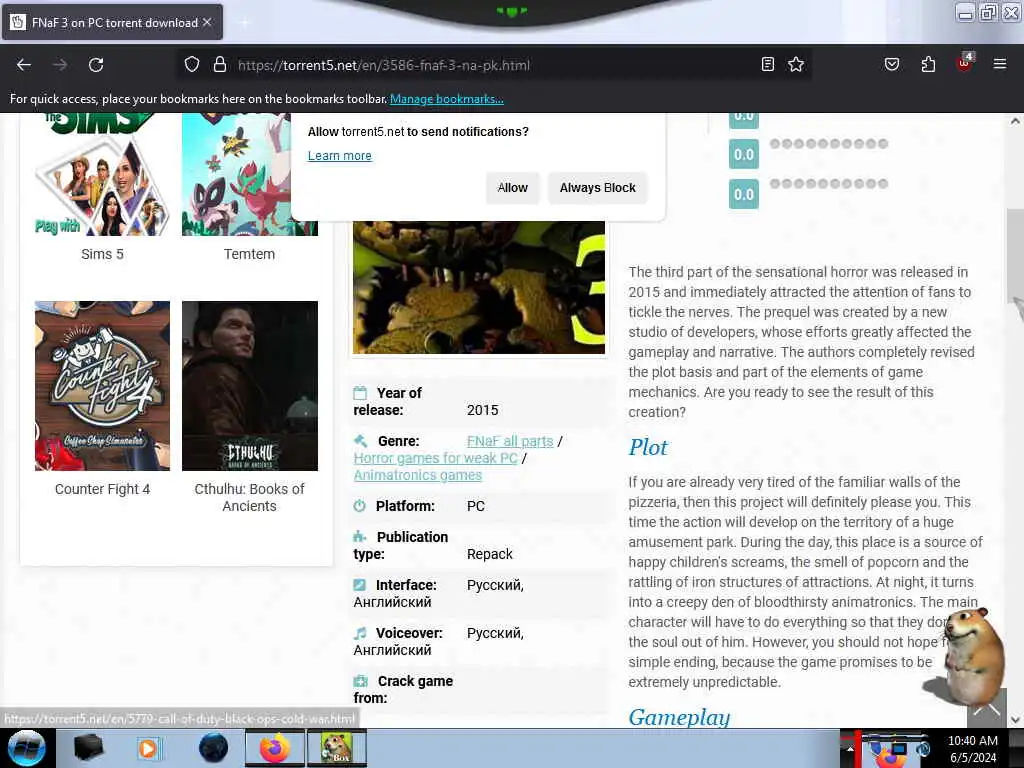Close the FNaF 3 tab
The height and width of the screenshot is (768, 1024).
207,22
